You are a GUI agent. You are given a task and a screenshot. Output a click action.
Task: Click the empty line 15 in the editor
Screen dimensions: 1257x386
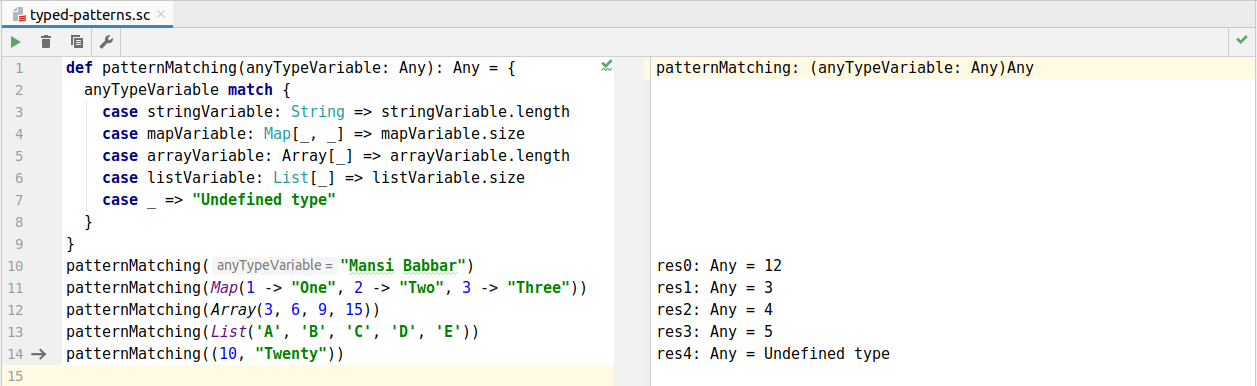(x=338, y=376)
